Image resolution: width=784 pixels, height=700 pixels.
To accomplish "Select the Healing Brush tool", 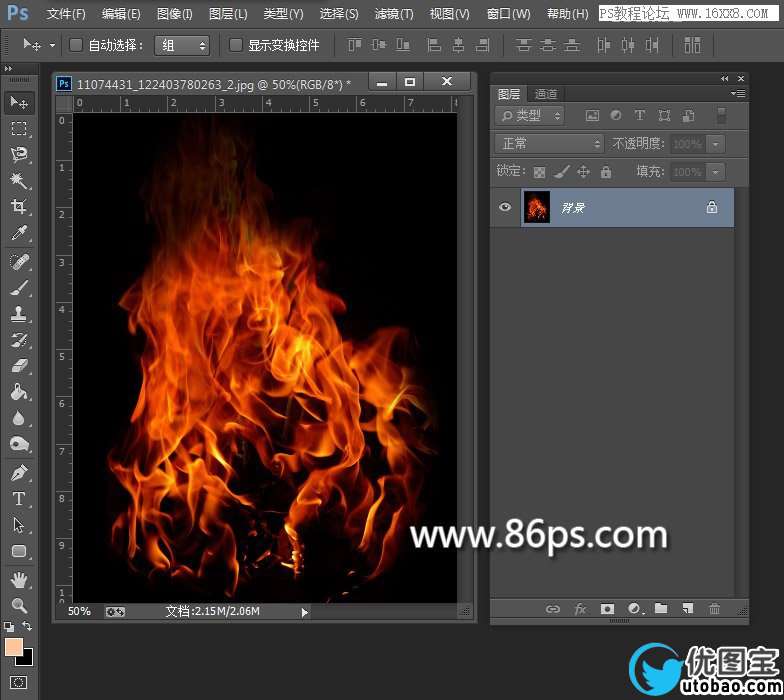I will coord(19,262).
